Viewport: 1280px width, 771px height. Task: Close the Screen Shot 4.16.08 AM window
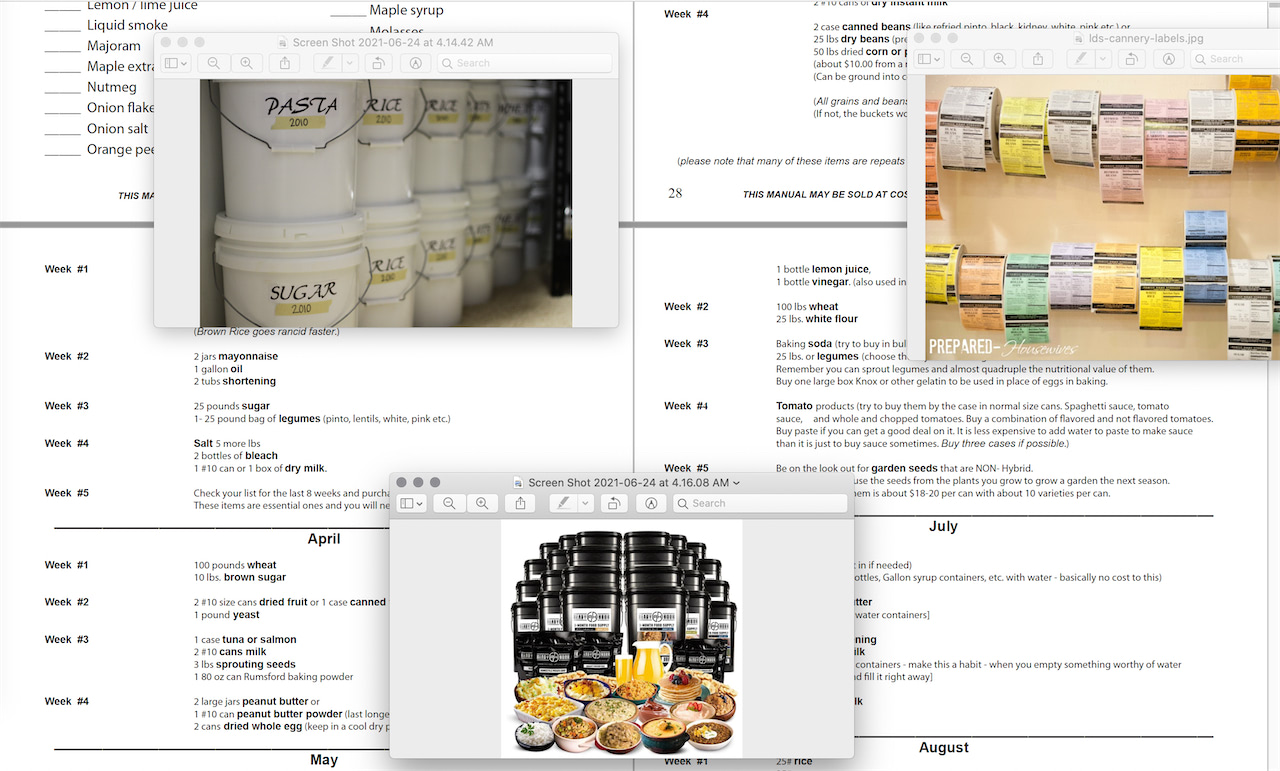click(402, 482)
